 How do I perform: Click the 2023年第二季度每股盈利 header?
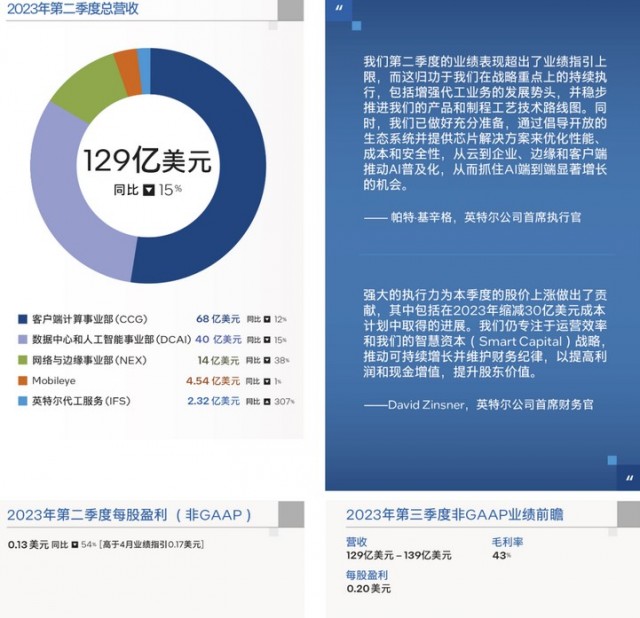click(128, 514)
